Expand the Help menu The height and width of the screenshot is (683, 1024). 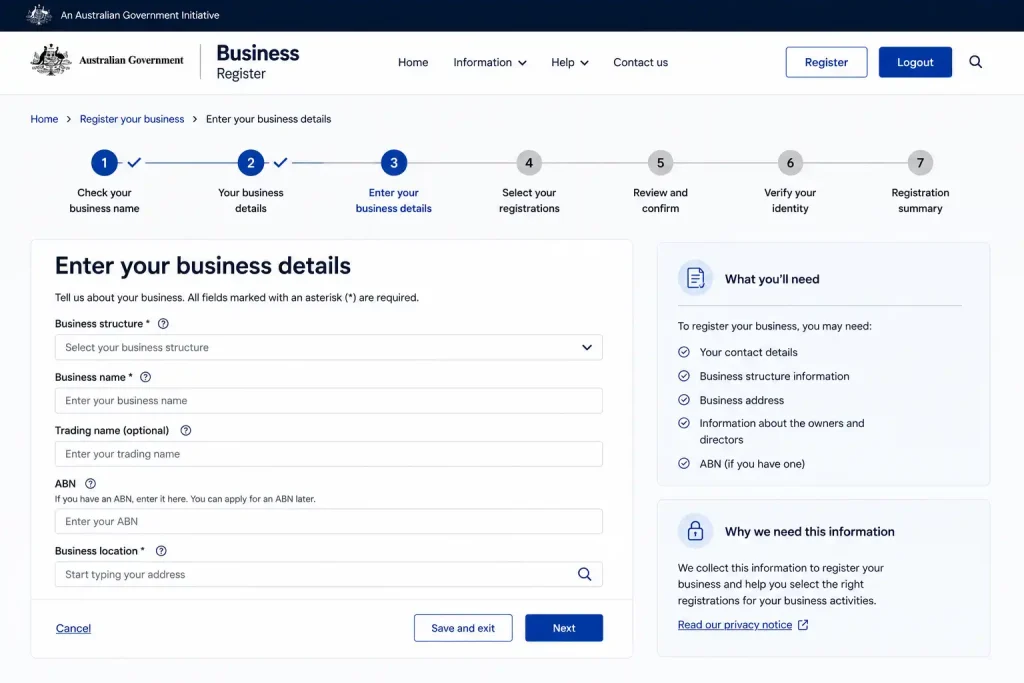[569, 63]
